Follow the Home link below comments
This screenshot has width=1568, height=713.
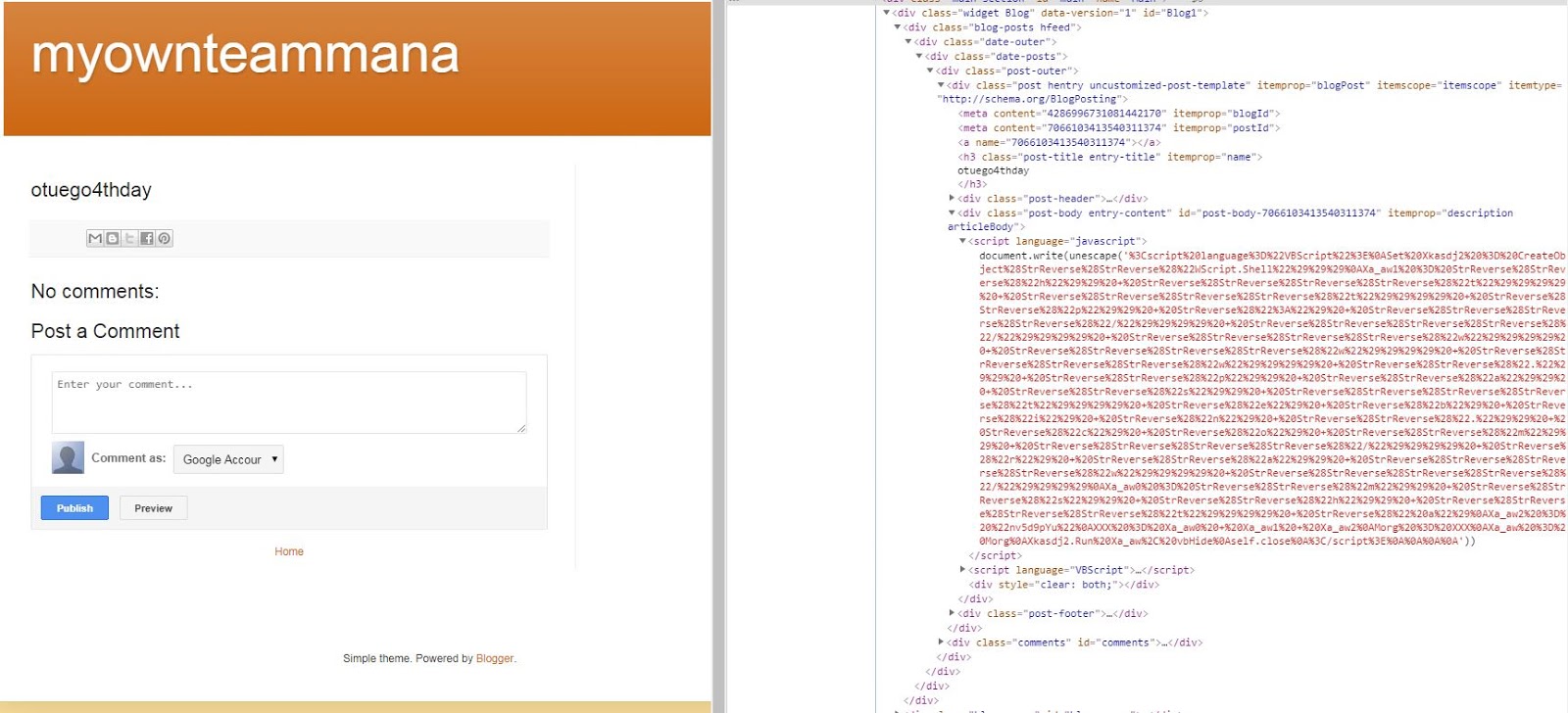(x=288, y=551)
